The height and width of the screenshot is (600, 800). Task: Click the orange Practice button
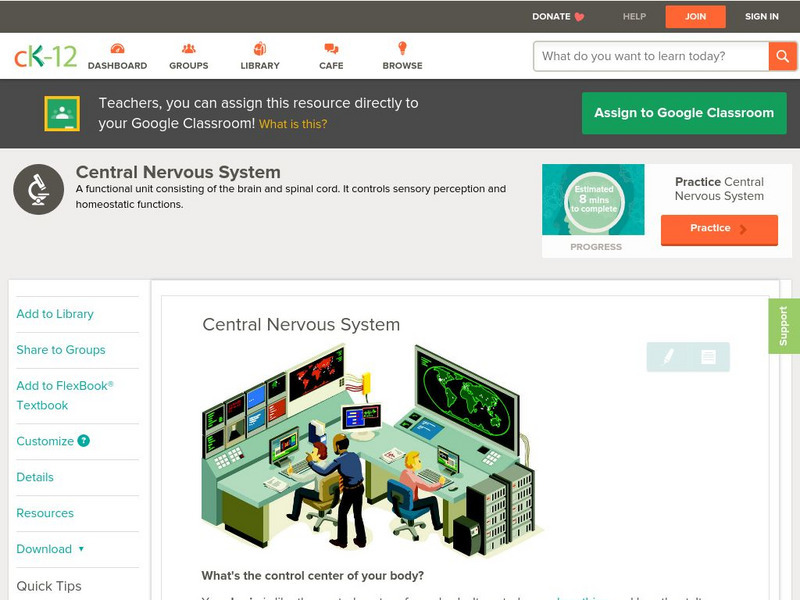(719, 230)
